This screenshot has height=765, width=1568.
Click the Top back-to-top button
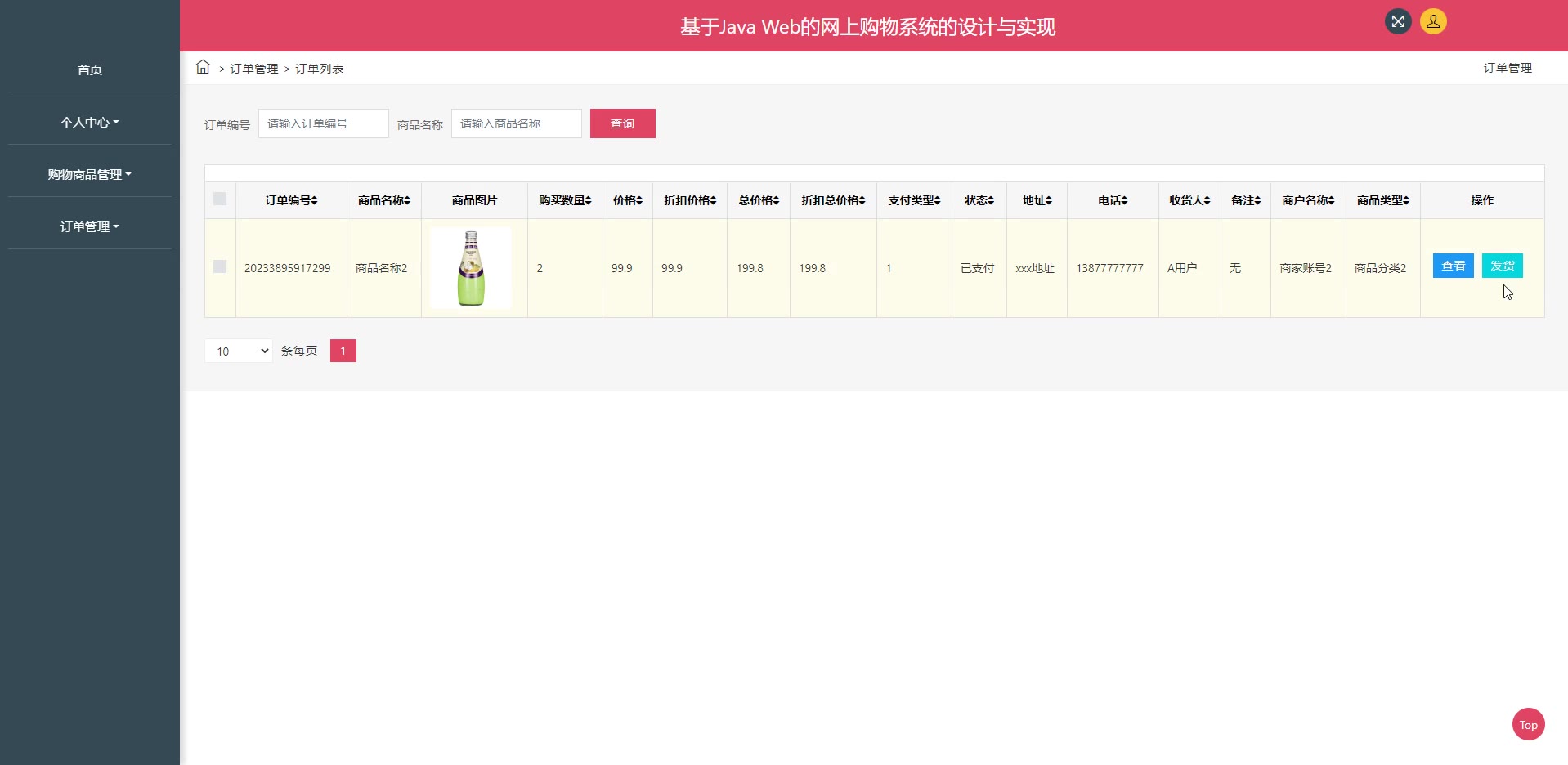point(1529,724)
